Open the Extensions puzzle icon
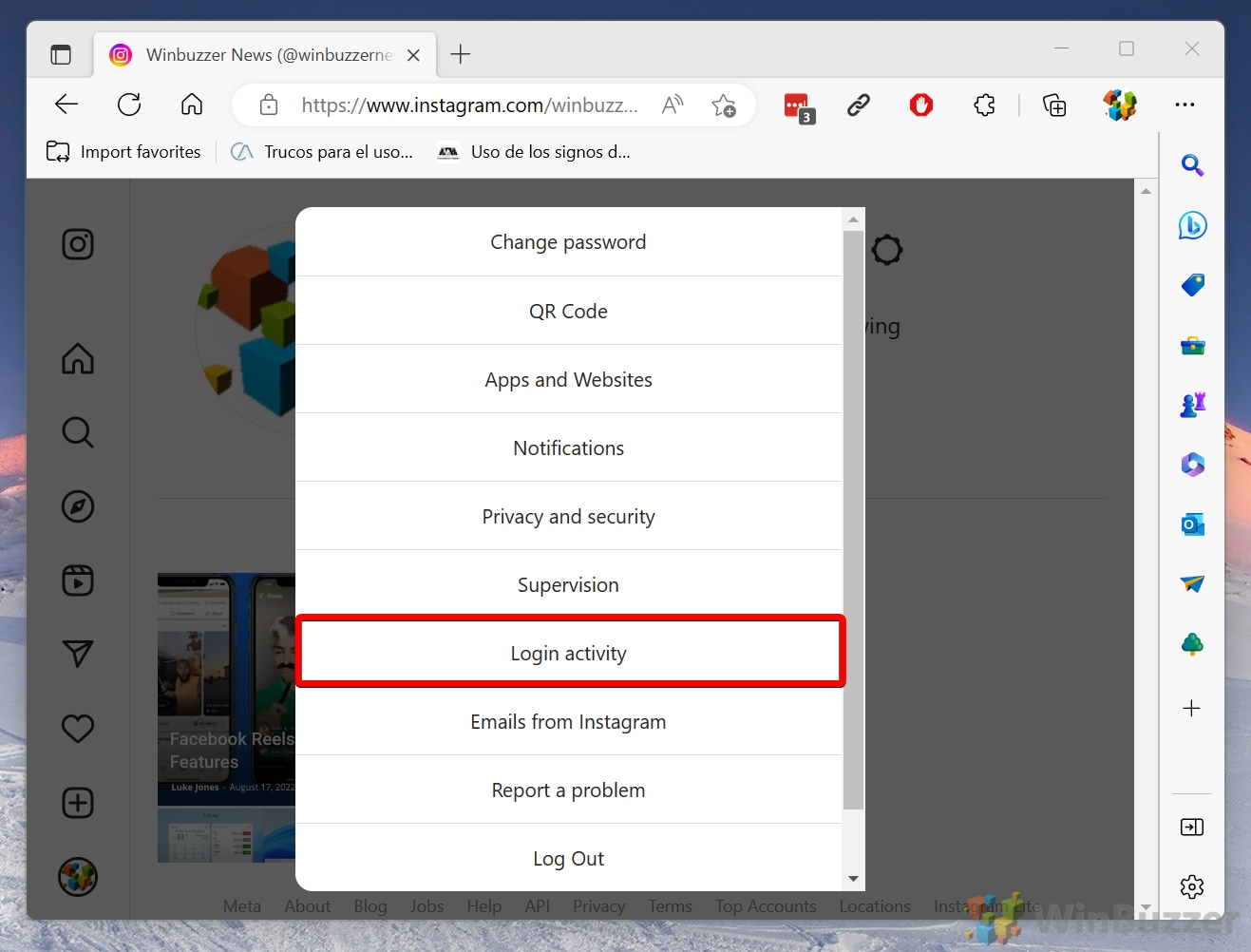1251x952 pixels. [x=985, y=105]
